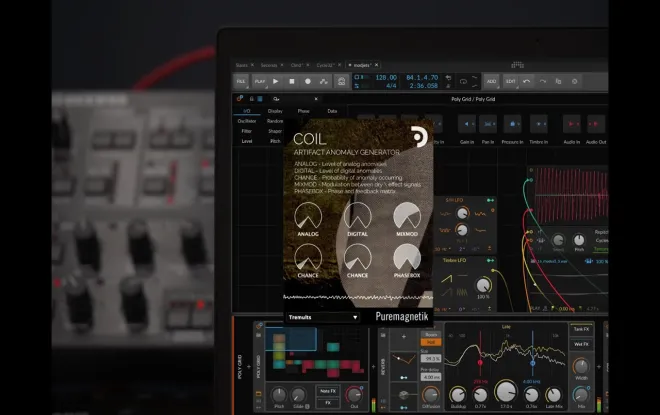660x415 pixels.
Task: Select the Display module category tab
Action: coord(275,111)
